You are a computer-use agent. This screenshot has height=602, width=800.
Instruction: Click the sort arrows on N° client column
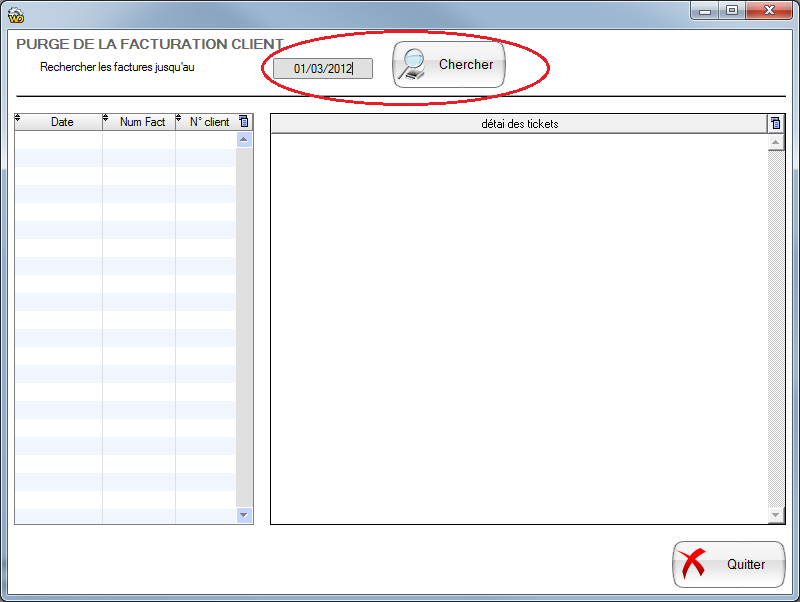pos(179,119)
